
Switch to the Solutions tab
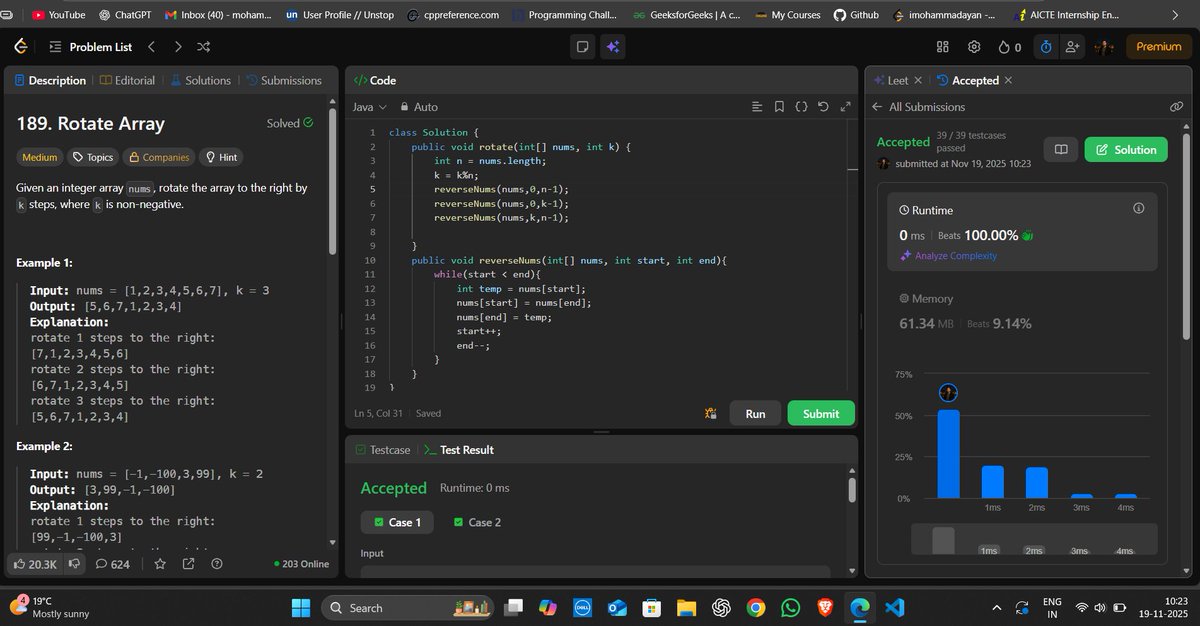(x=200, y=80)
